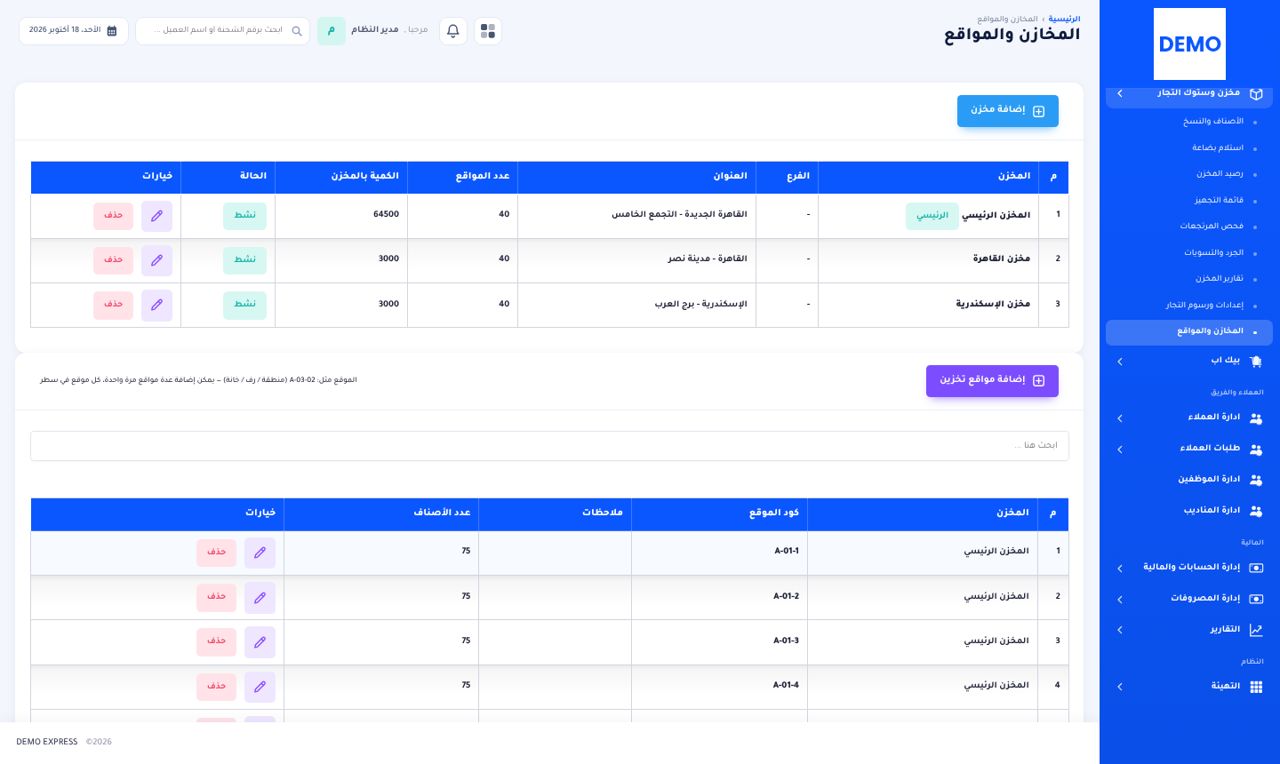Delete مخزن القاهرة with حذف button
The image size is (1280, 764).
tap(113, 260)
